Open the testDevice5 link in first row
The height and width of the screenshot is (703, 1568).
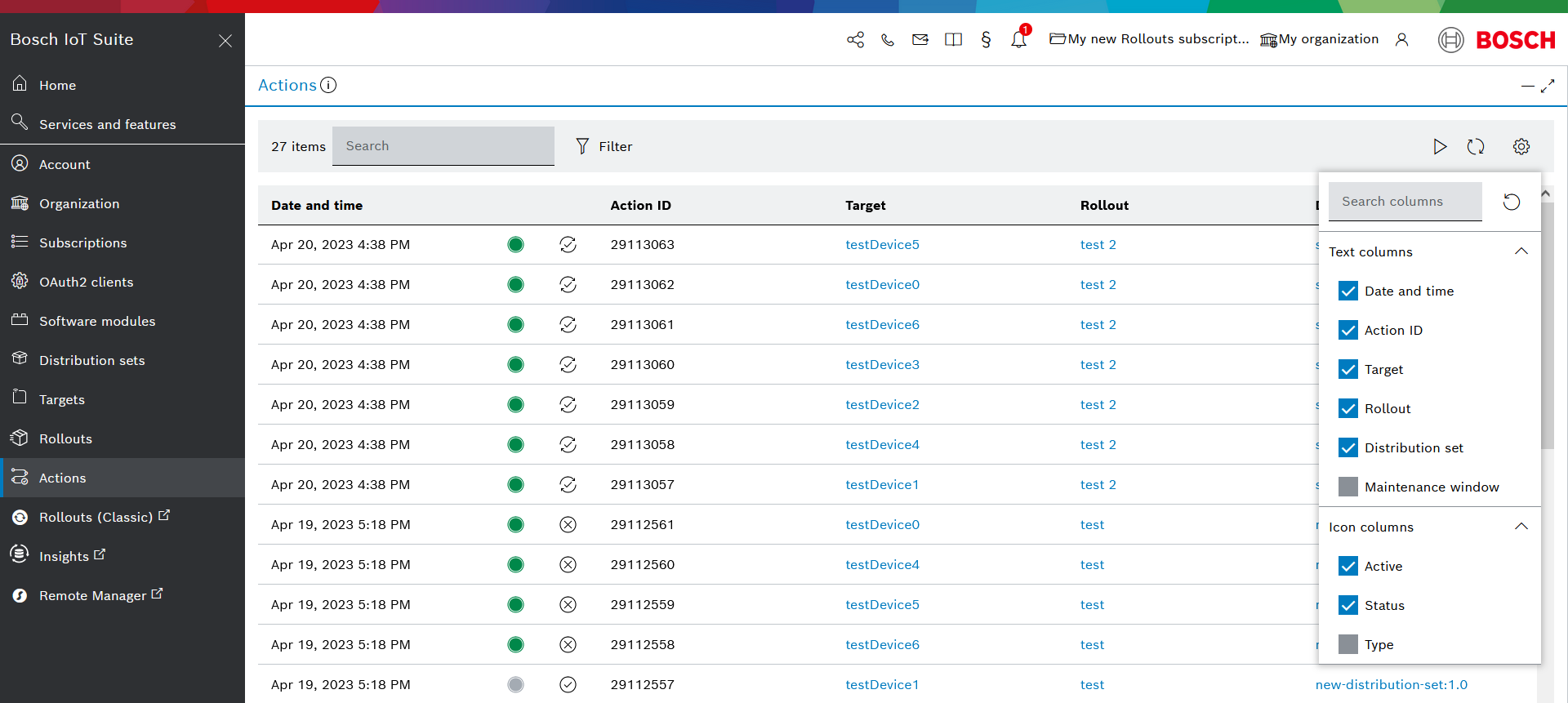click(882, 245)
